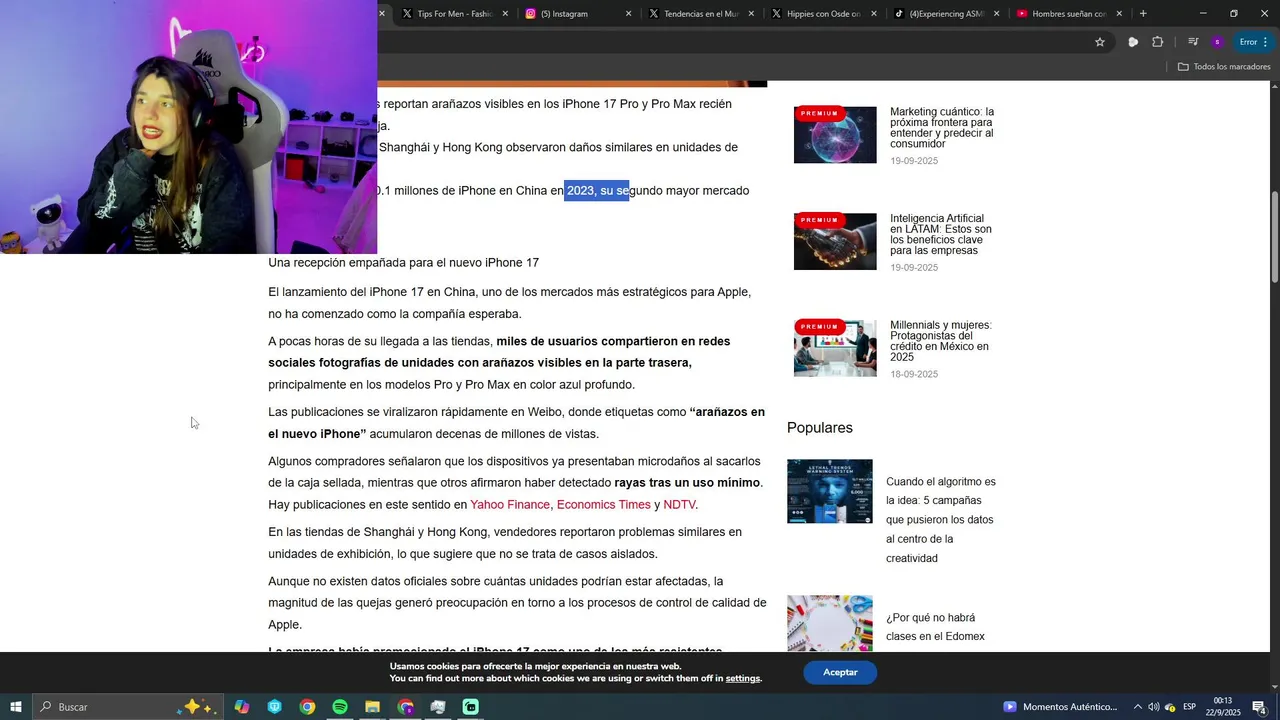Viewport: 1280px width, 720px height.
Task: Click date 18-09-2025 under Millennials article
Action: (x=914, y=374)
